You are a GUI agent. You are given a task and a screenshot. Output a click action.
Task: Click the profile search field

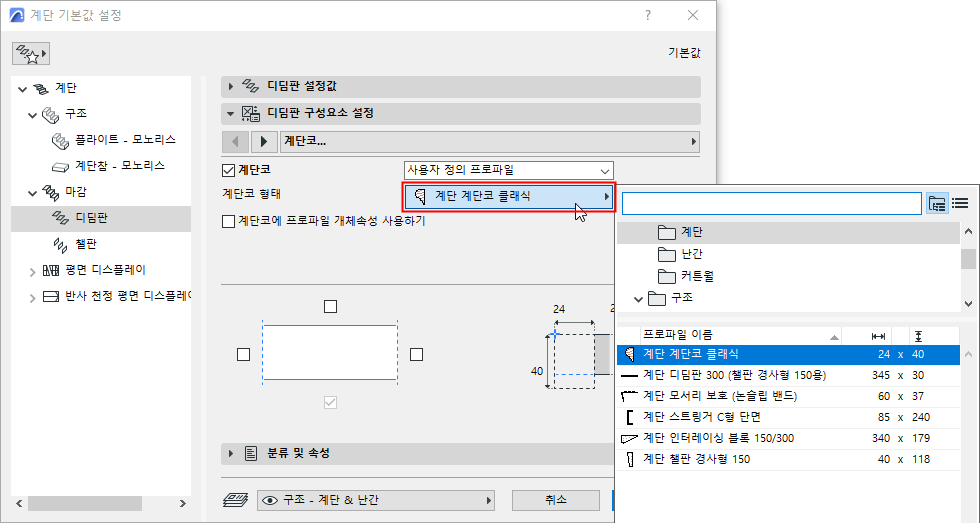[771, 204]
